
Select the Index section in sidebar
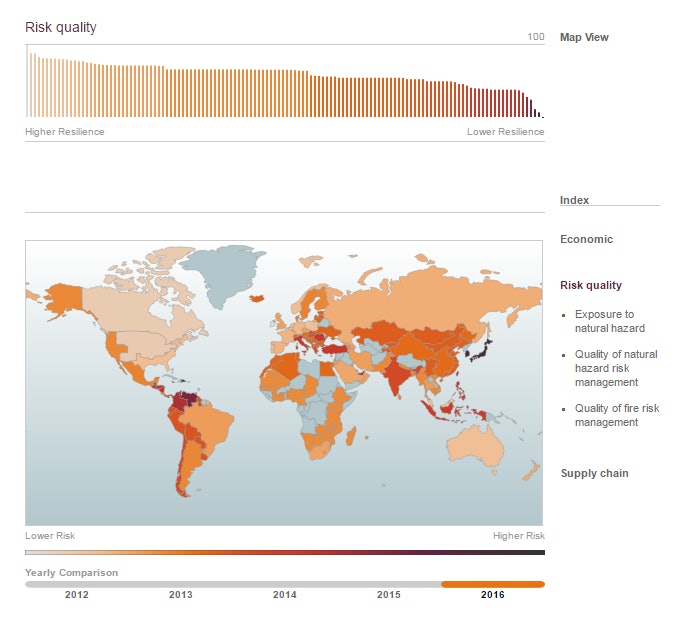click(x=574, y=201)
